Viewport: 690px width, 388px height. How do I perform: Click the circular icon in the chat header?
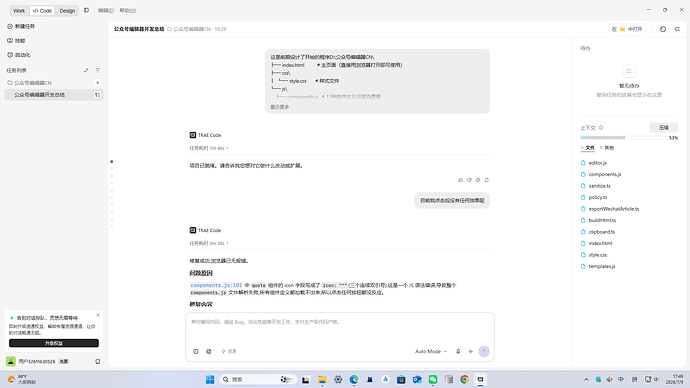tap(663, 29)
